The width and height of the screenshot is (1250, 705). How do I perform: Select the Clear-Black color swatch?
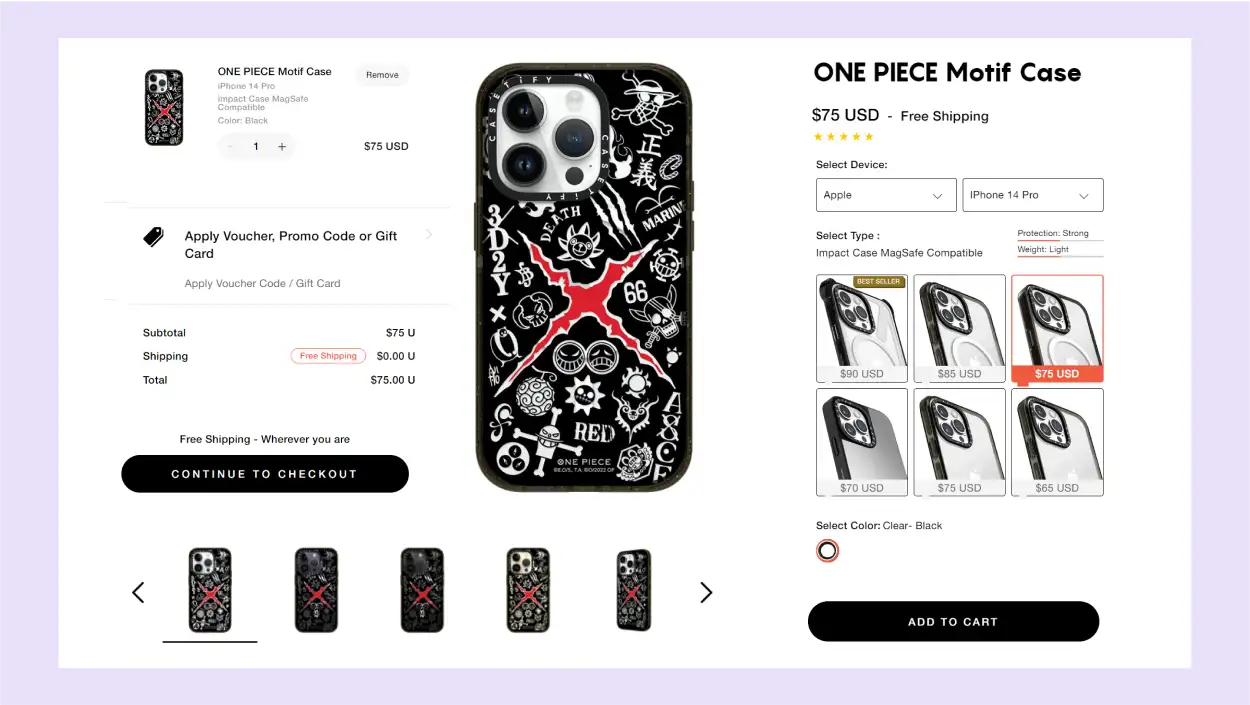coord(827,550)
